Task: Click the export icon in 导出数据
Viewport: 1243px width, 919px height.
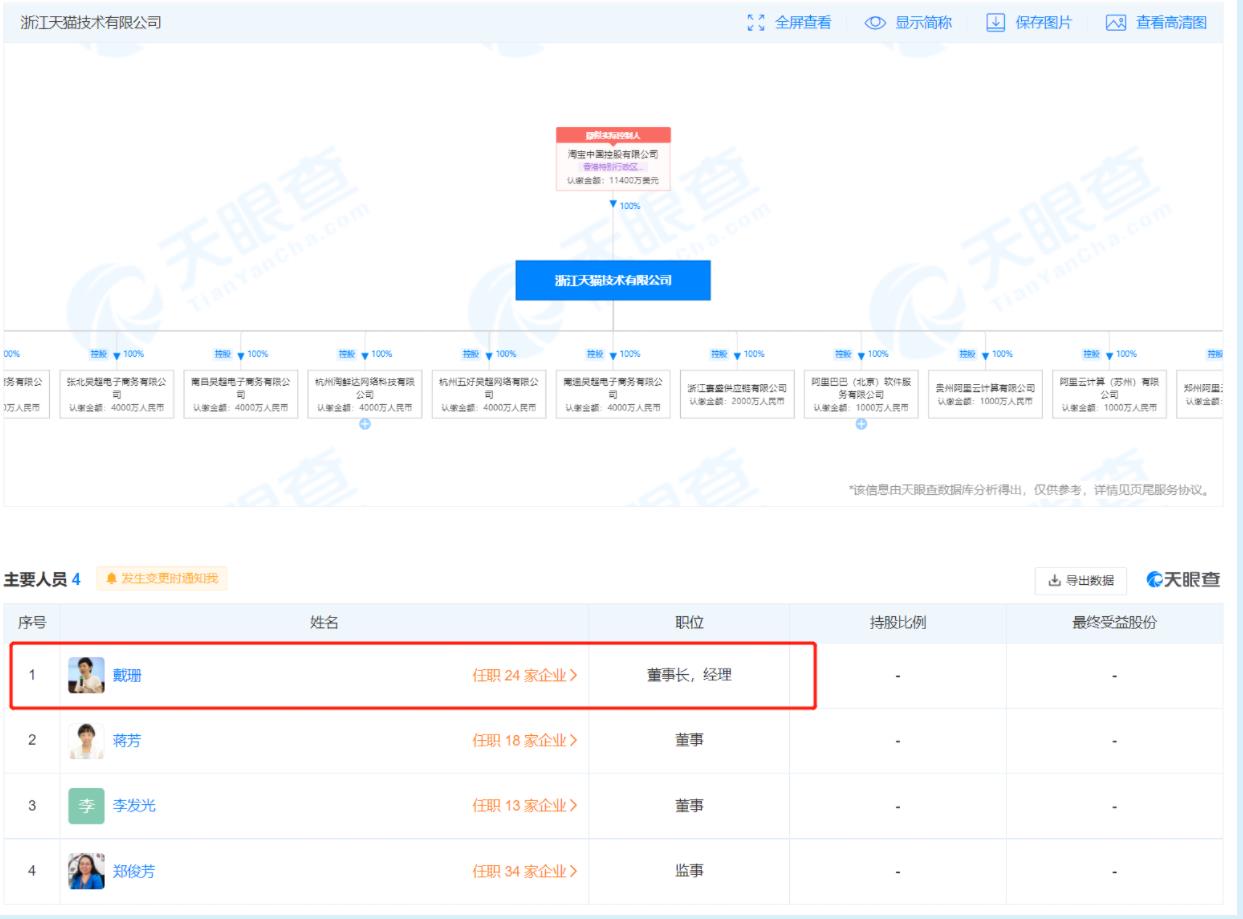Action: (1054, 580)
